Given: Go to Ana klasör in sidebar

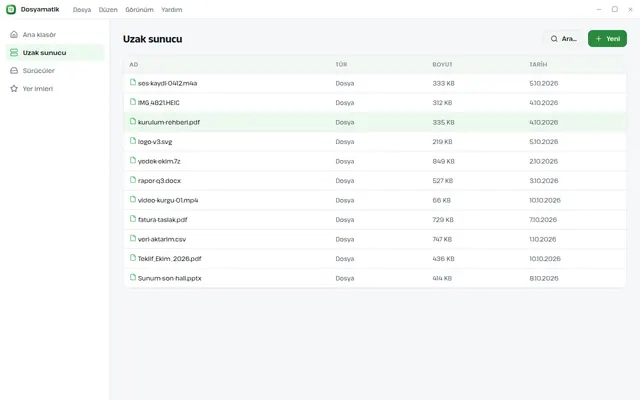Looking at the screenshot, I should click(55, 35).
